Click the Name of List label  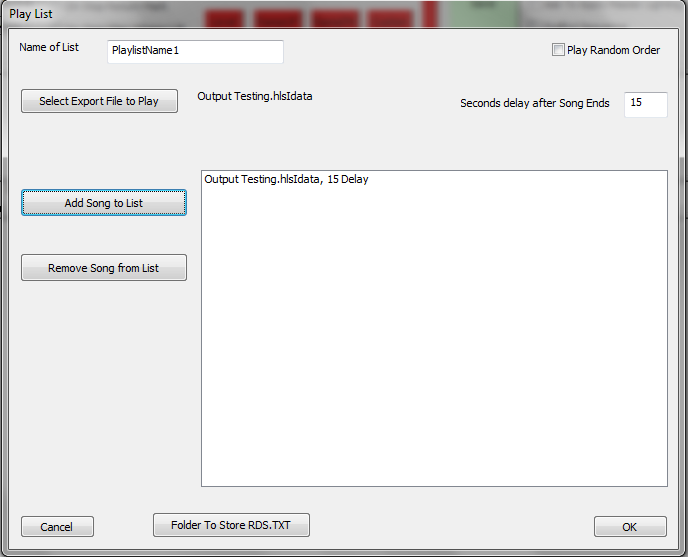[x=49, y=47]
